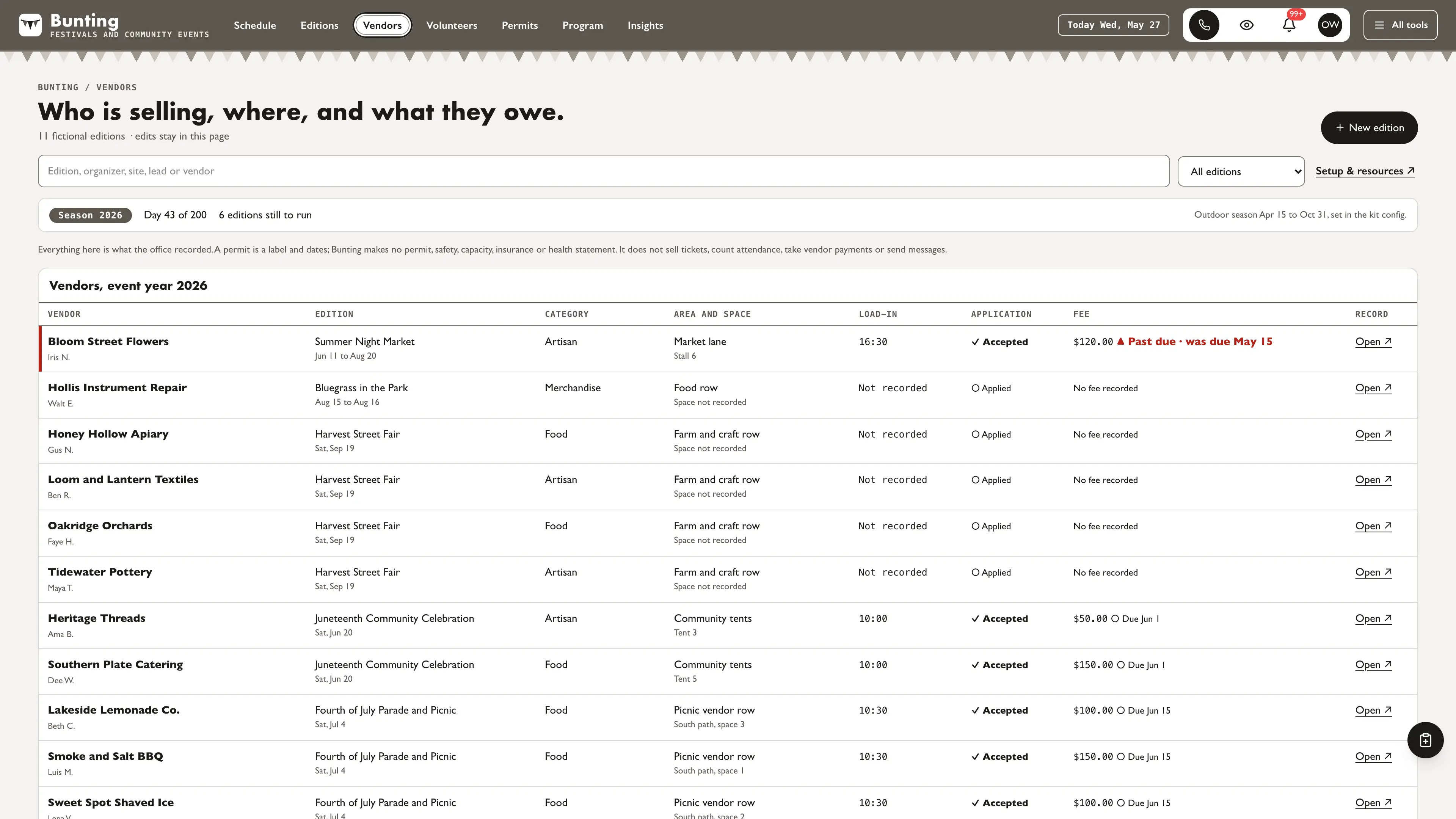Viewport: 1456px width, 819px height.
Task: Open Tidewater Pottery record
Action: pos(1373,572)
